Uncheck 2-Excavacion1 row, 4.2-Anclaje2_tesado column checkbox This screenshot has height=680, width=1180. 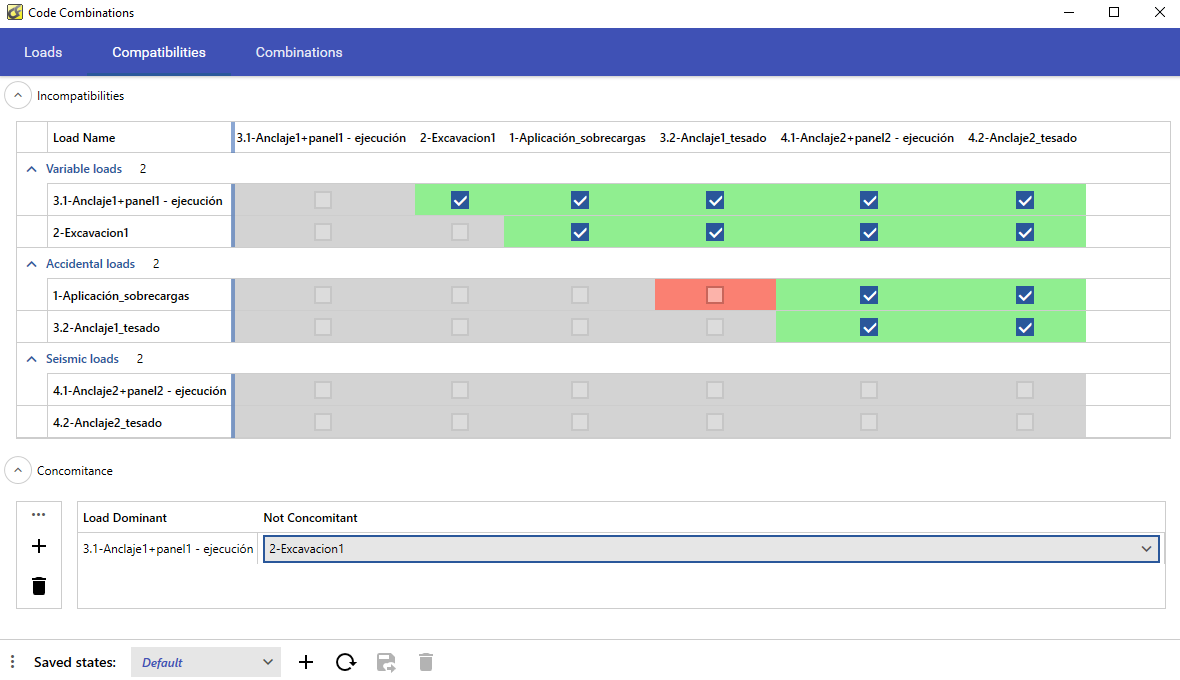click(1024, 232)
